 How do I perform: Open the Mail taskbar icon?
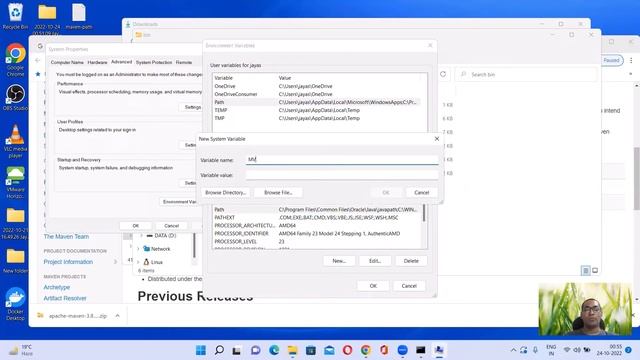coord(329,350)
